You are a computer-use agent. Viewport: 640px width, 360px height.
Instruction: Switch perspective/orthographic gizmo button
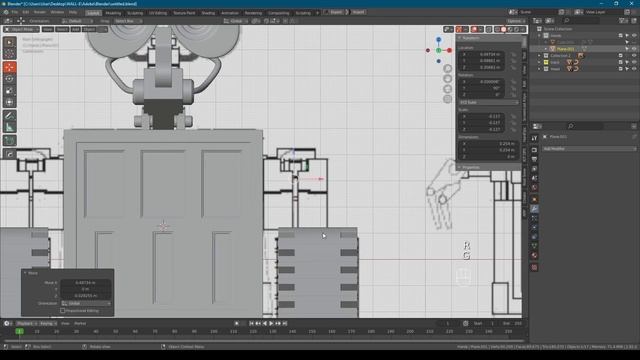pyautogui.click(x=448, y=99)
